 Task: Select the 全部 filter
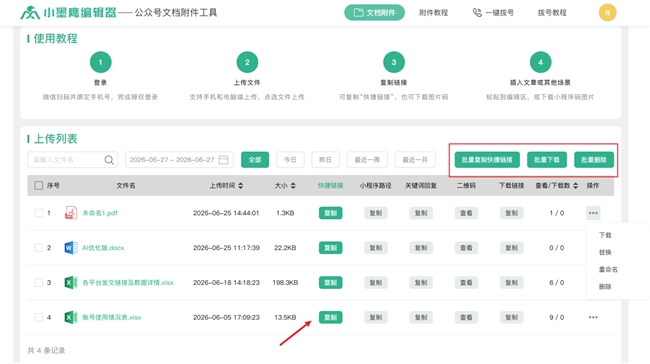point(255,160)
